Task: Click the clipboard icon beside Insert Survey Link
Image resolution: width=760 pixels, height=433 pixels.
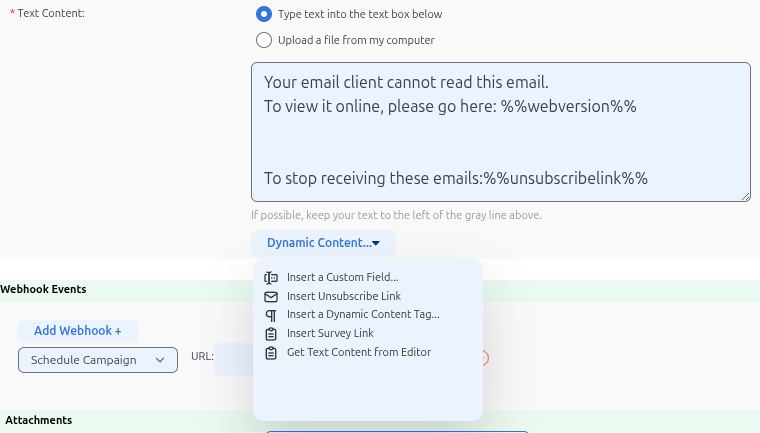Action: coord(271,334)
